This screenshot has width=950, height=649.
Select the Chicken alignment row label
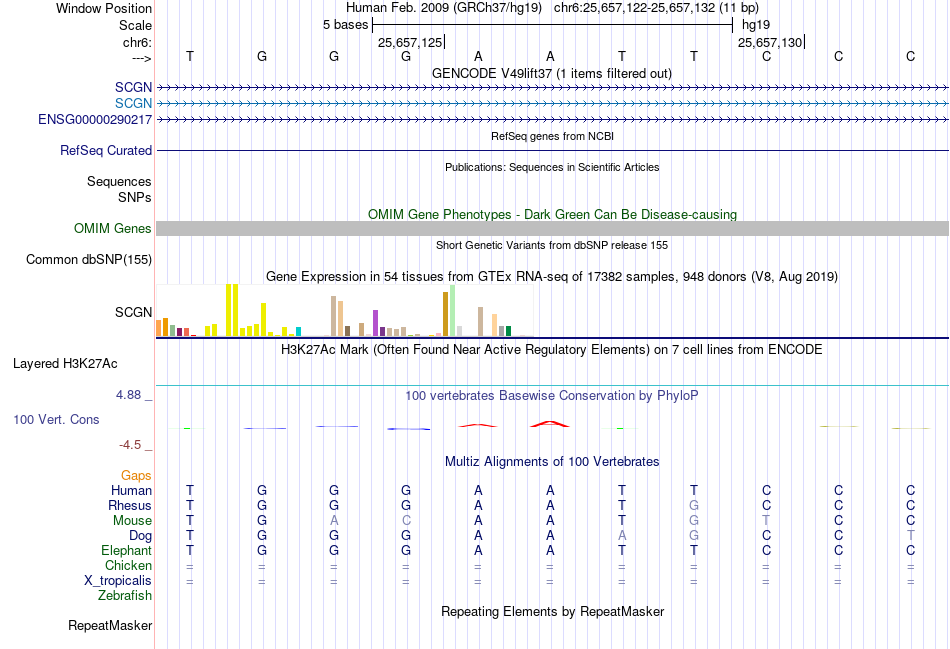(x=128, y=565)
